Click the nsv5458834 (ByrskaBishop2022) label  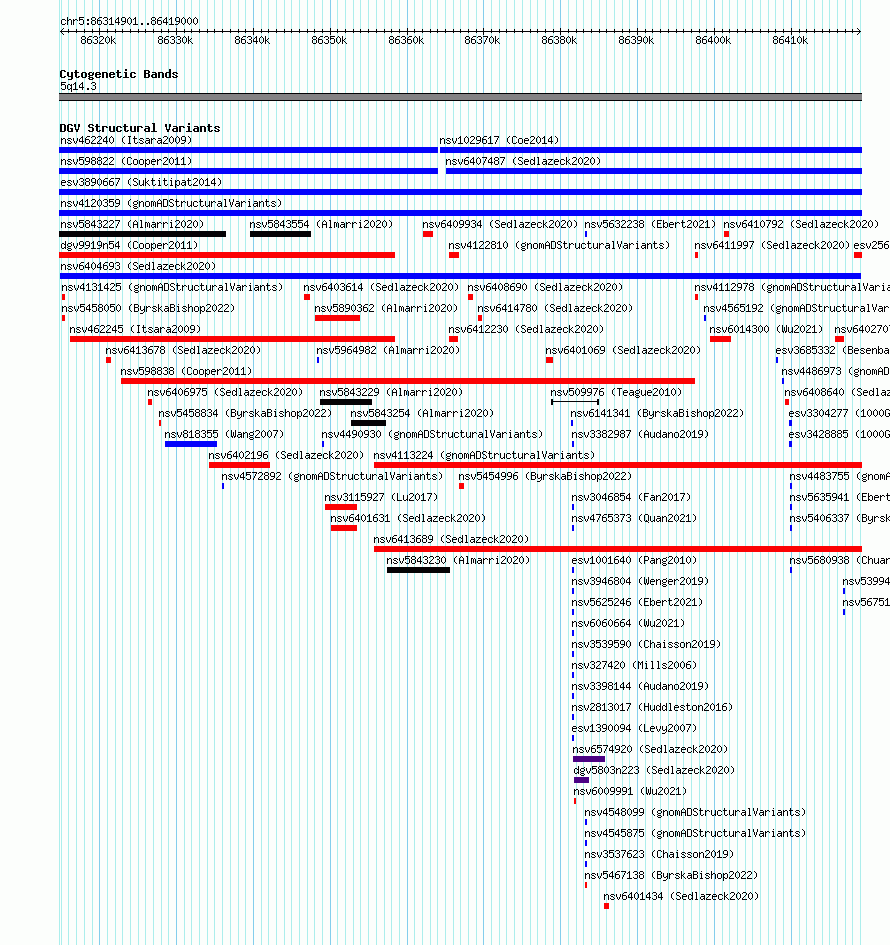coord(245,413)
